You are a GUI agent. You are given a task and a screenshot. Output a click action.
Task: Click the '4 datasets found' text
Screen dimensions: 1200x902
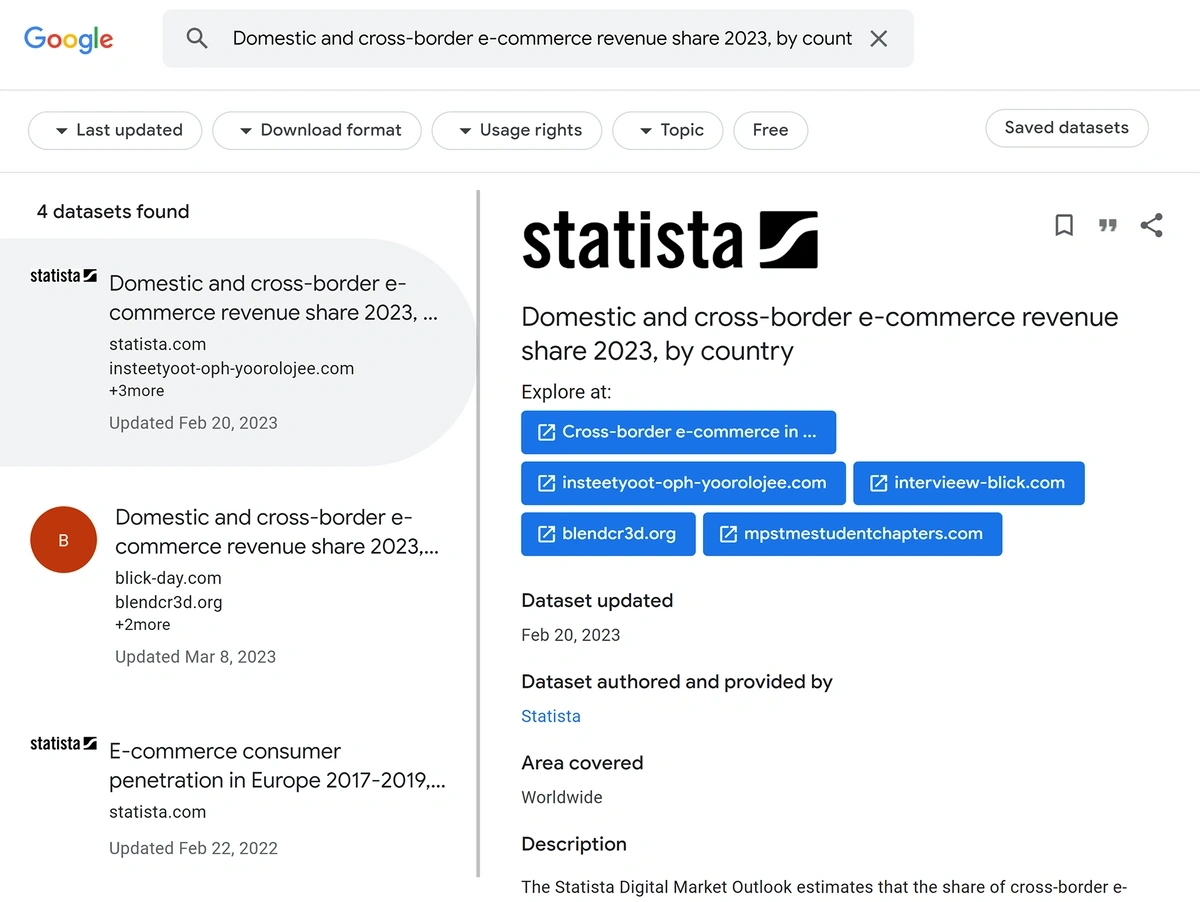(113, 211)
